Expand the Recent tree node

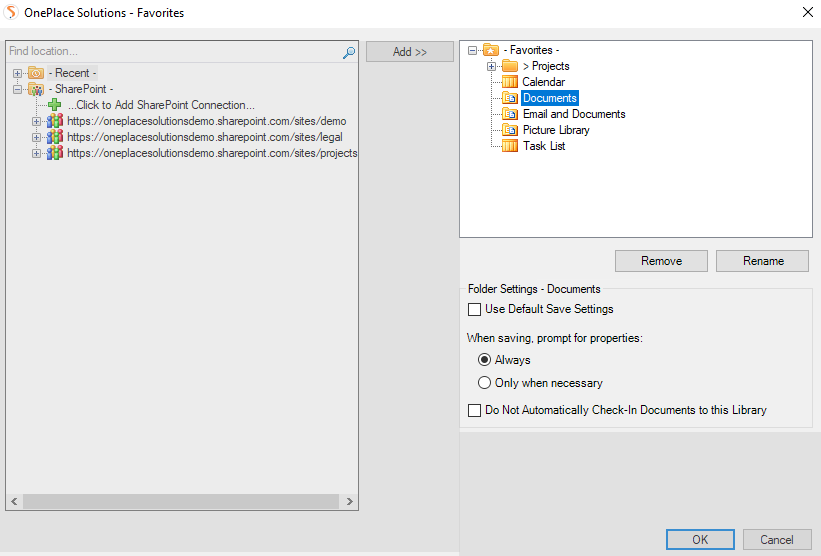point(17,73)
